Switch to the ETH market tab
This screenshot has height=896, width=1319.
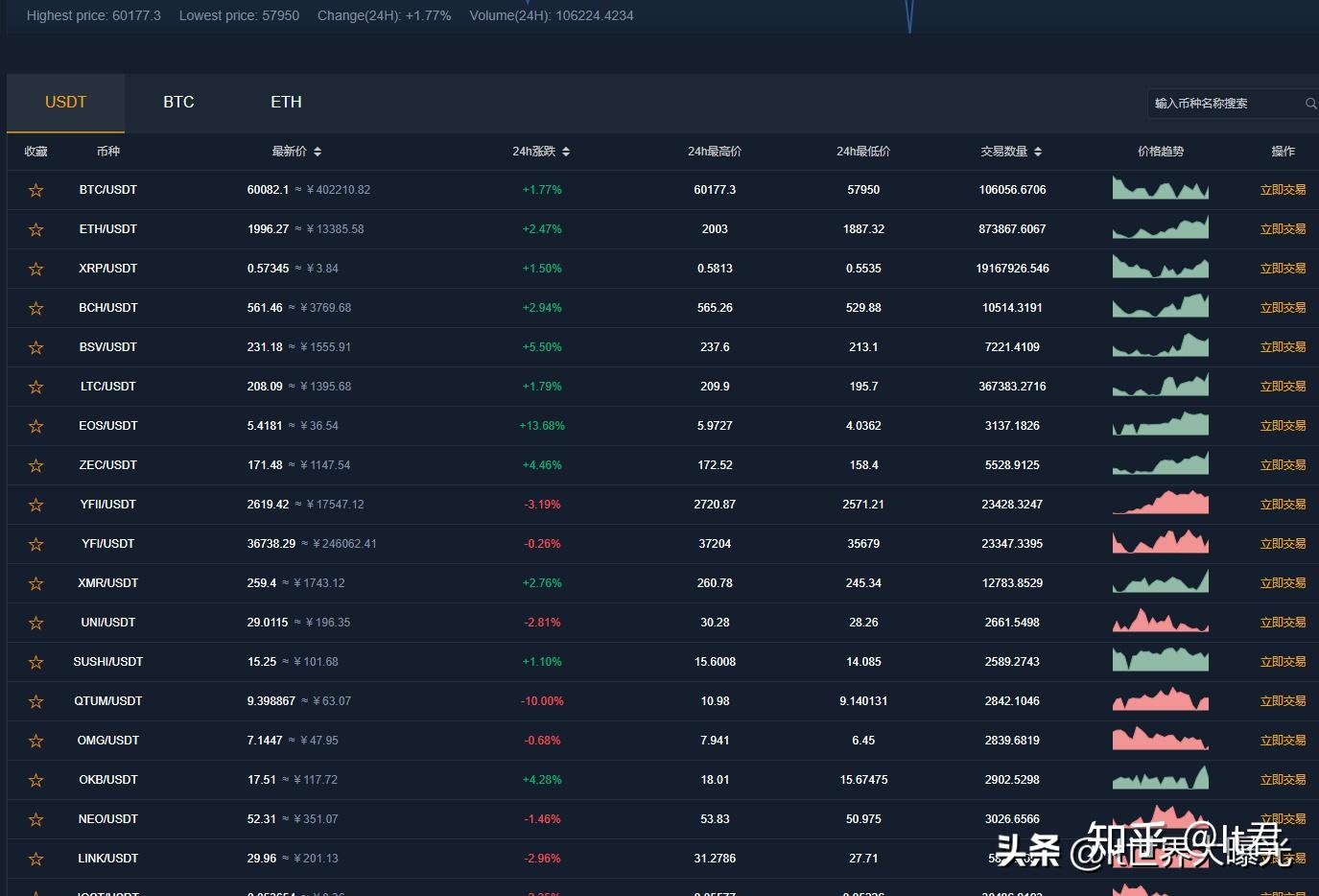click(x=286, y=103)
